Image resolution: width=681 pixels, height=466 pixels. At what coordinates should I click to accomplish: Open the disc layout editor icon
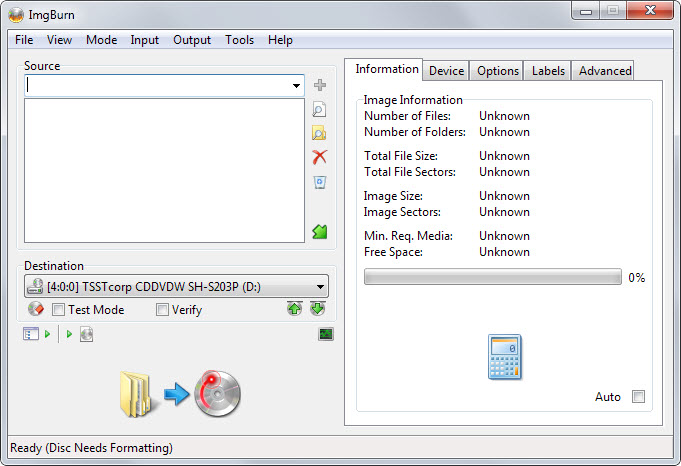[30, 334]
